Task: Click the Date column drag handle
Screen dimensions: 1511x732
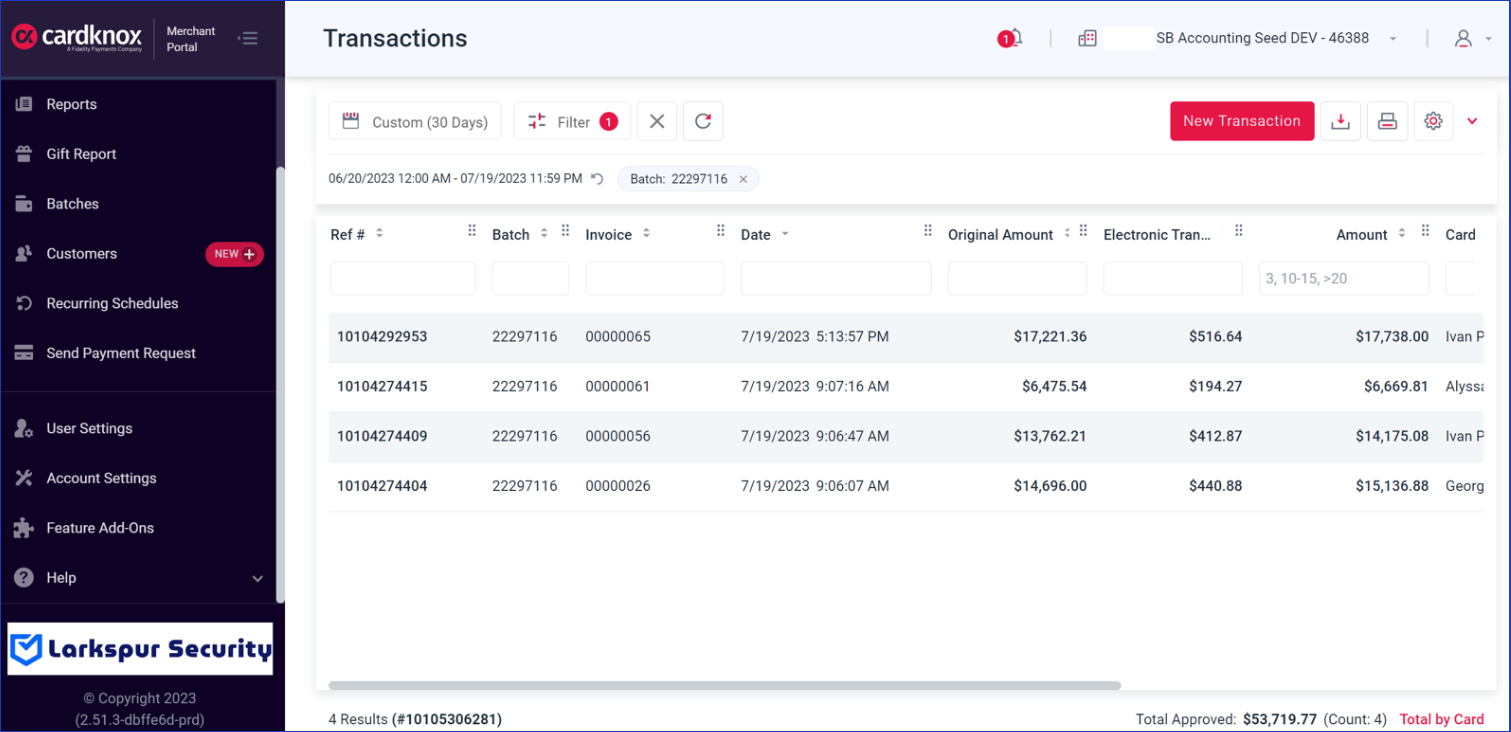Action: 927,231
